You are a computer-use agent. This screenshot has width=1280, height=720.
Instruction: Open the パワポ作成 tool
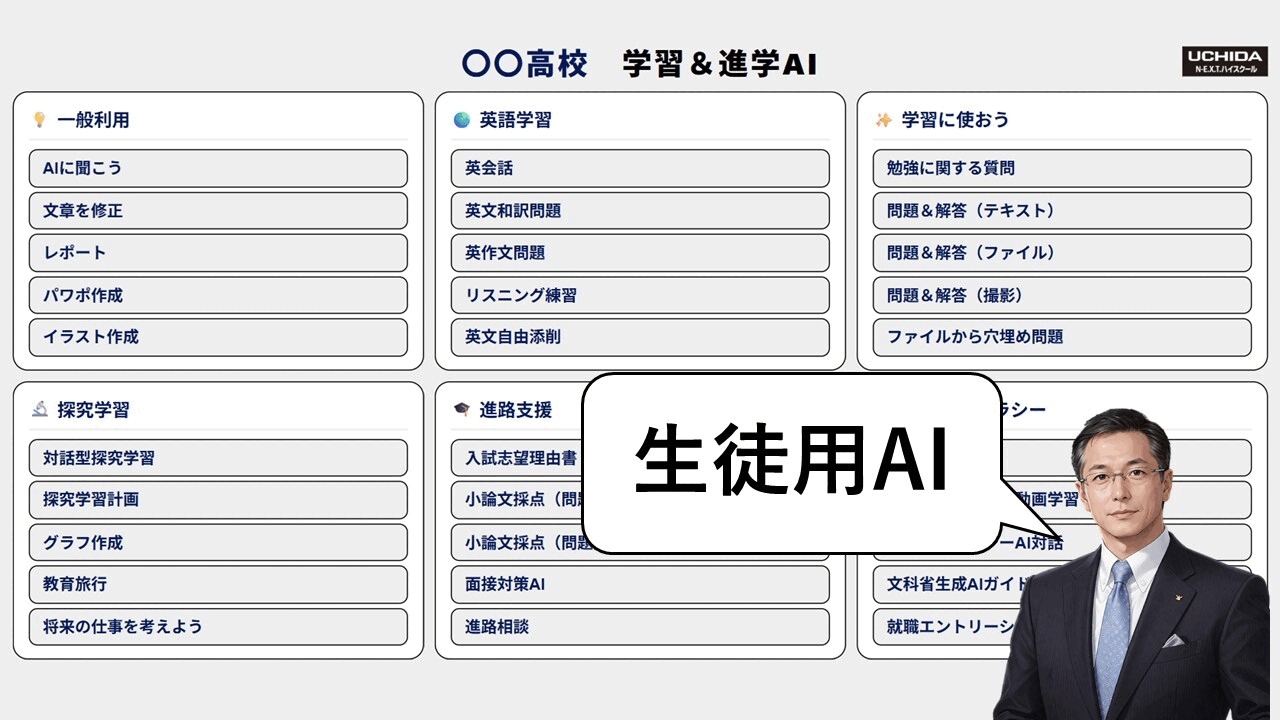click(x=218, y=295)
